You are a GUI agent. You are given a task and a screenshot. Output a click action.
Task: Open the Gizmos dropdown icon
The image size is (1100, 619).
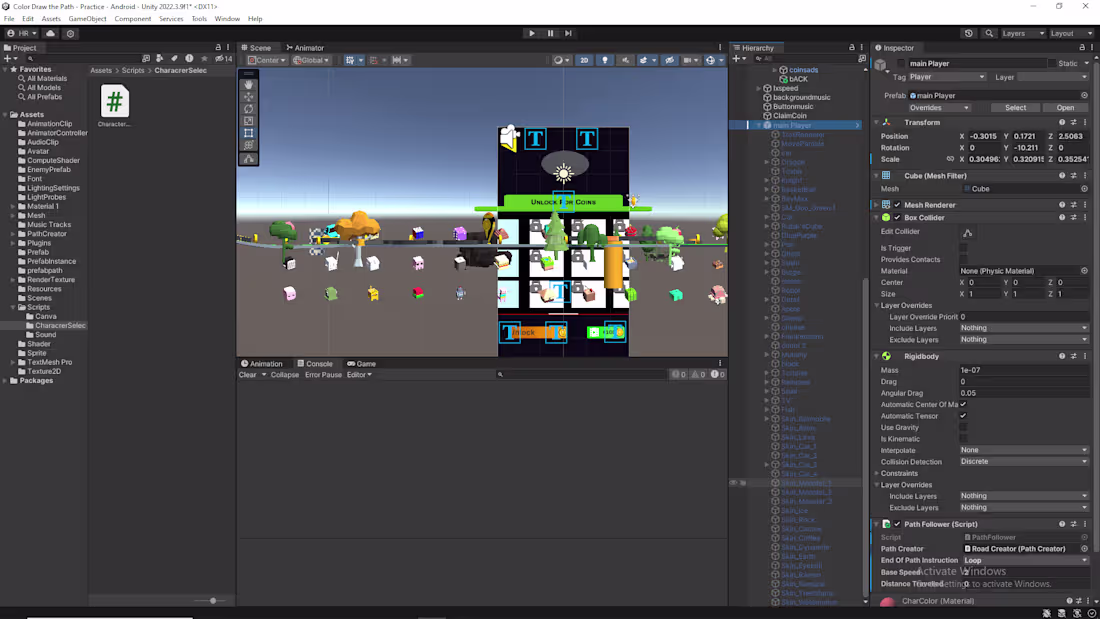pos(713,60)
